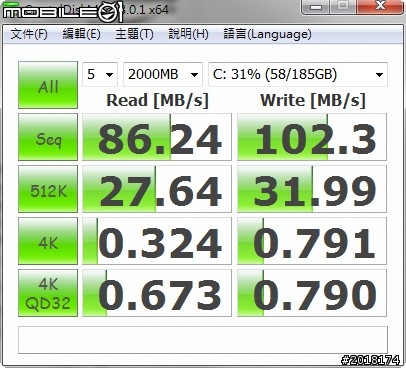Click the empty comment field at bottom
This screenshot has width=406, height=368.
(203, 340)
